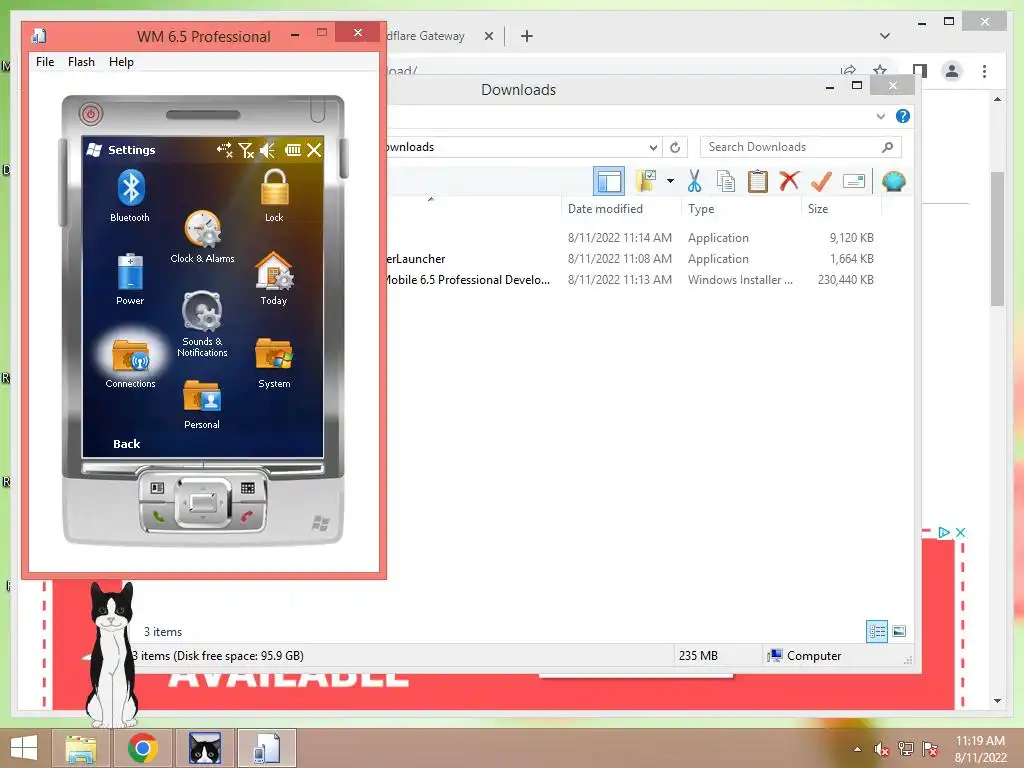Click the right softkey hardware grid button
The image size is (1024, 768).
coord(248,488)
